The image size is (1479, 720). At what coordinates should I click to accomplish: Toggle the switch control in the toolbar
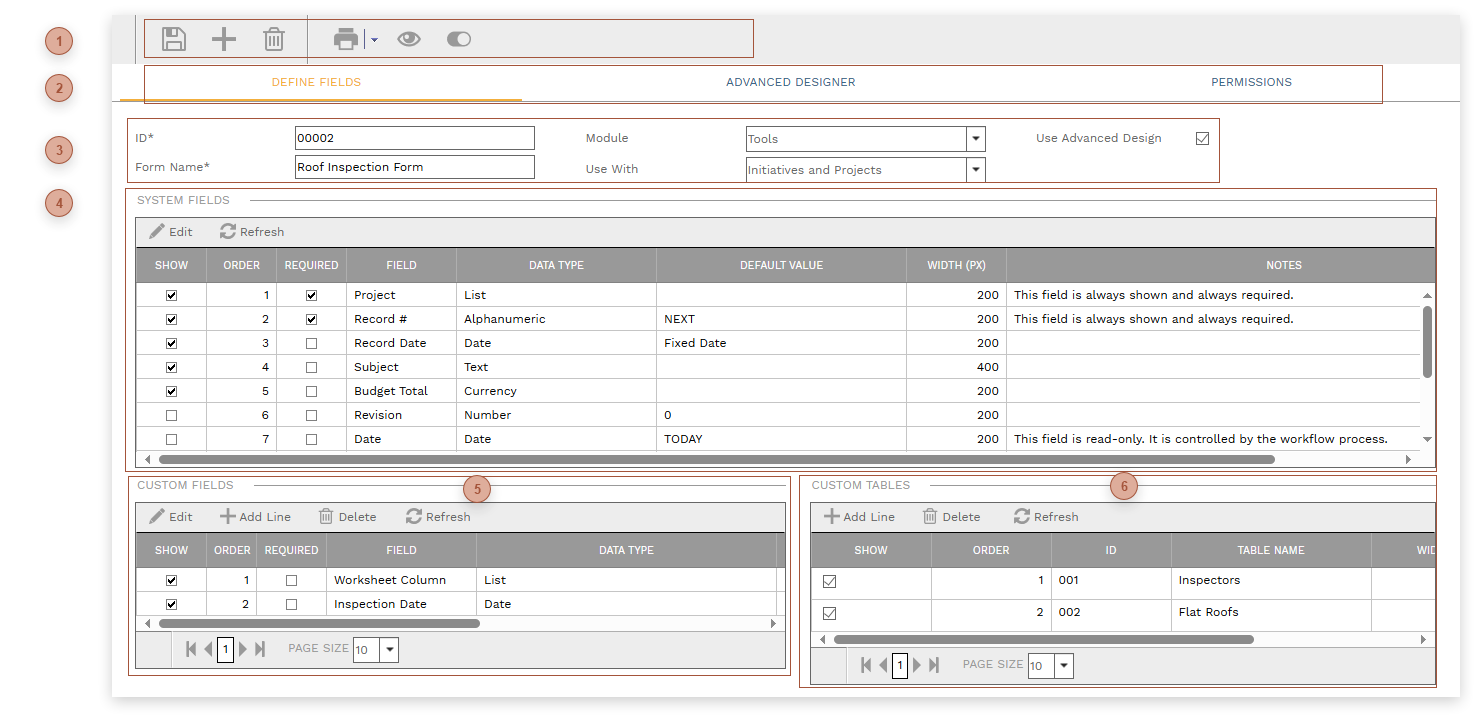pyautogui.click(x=458, y=38)
